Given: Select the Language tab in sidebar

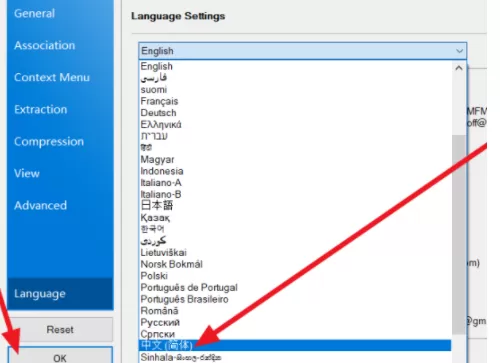Looking at the screenshot, I should [x=60, y=294].
